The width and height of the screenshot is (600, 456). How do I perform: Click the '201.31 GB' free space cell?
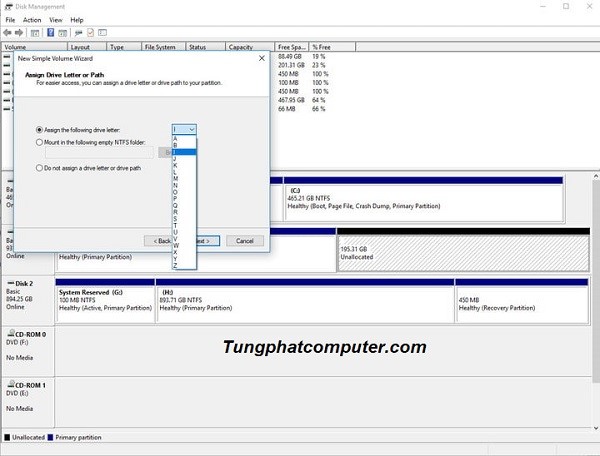291,65
